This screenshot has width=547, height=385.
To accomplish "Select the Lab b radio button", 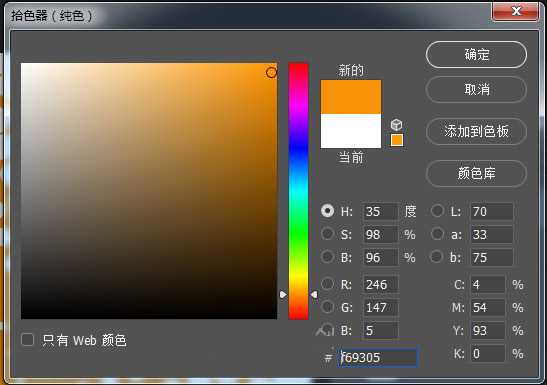I will tap(437, 257).
